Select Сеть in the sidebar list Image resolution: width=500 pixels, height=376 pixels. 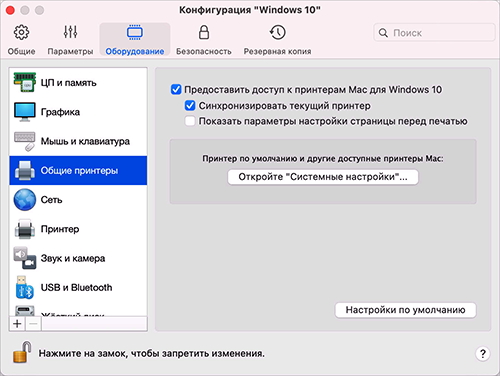[x=78, y=200]
